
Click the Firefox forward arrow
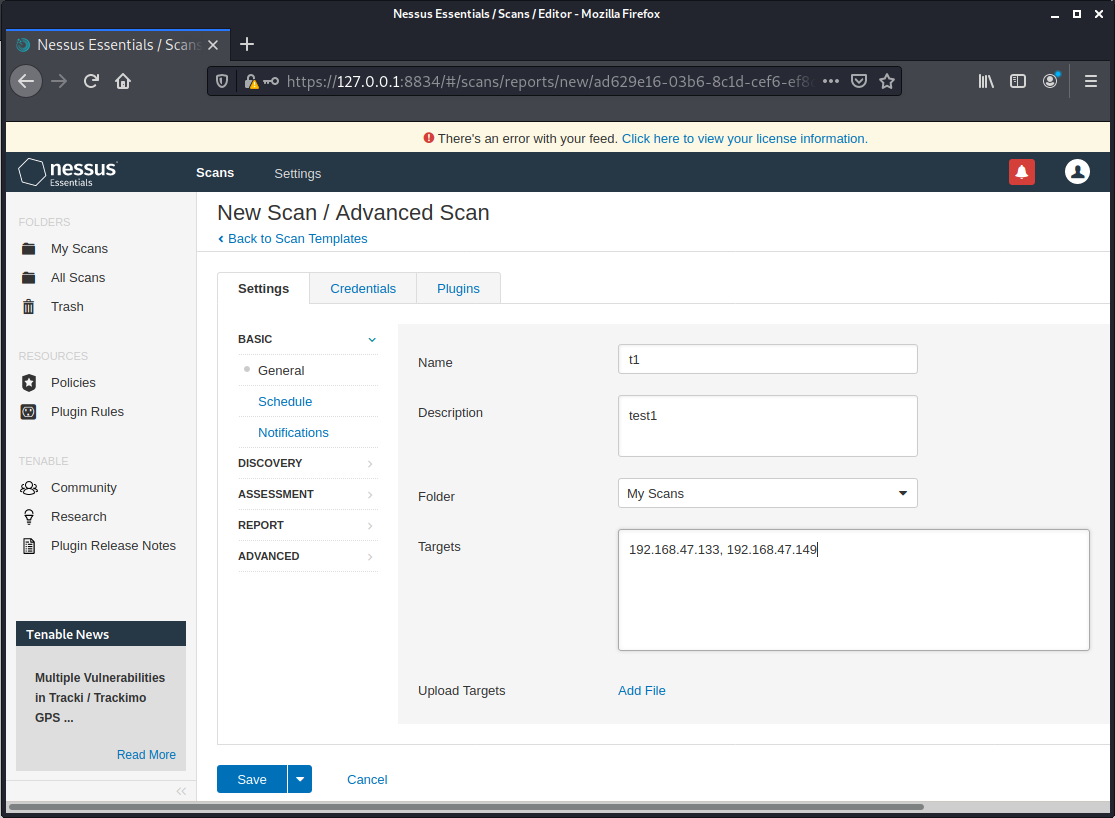(59, 81)
